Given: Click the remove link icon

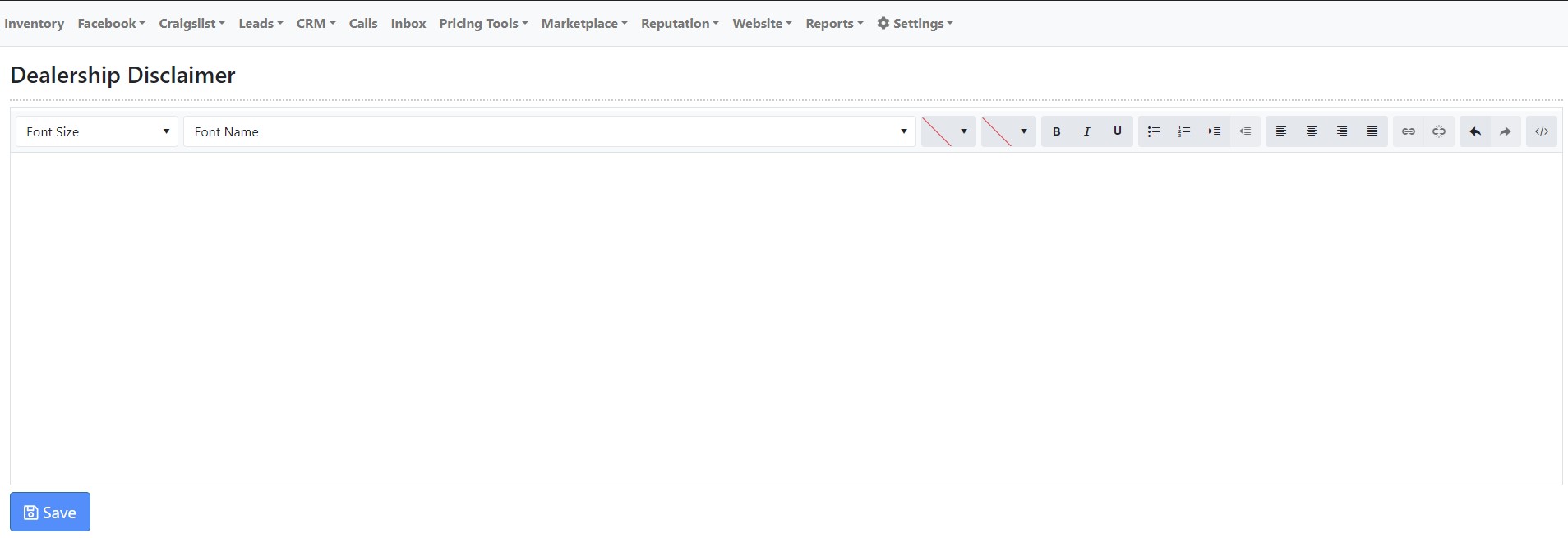Looking at the screenshot, I should click(x=1438, y=131).
